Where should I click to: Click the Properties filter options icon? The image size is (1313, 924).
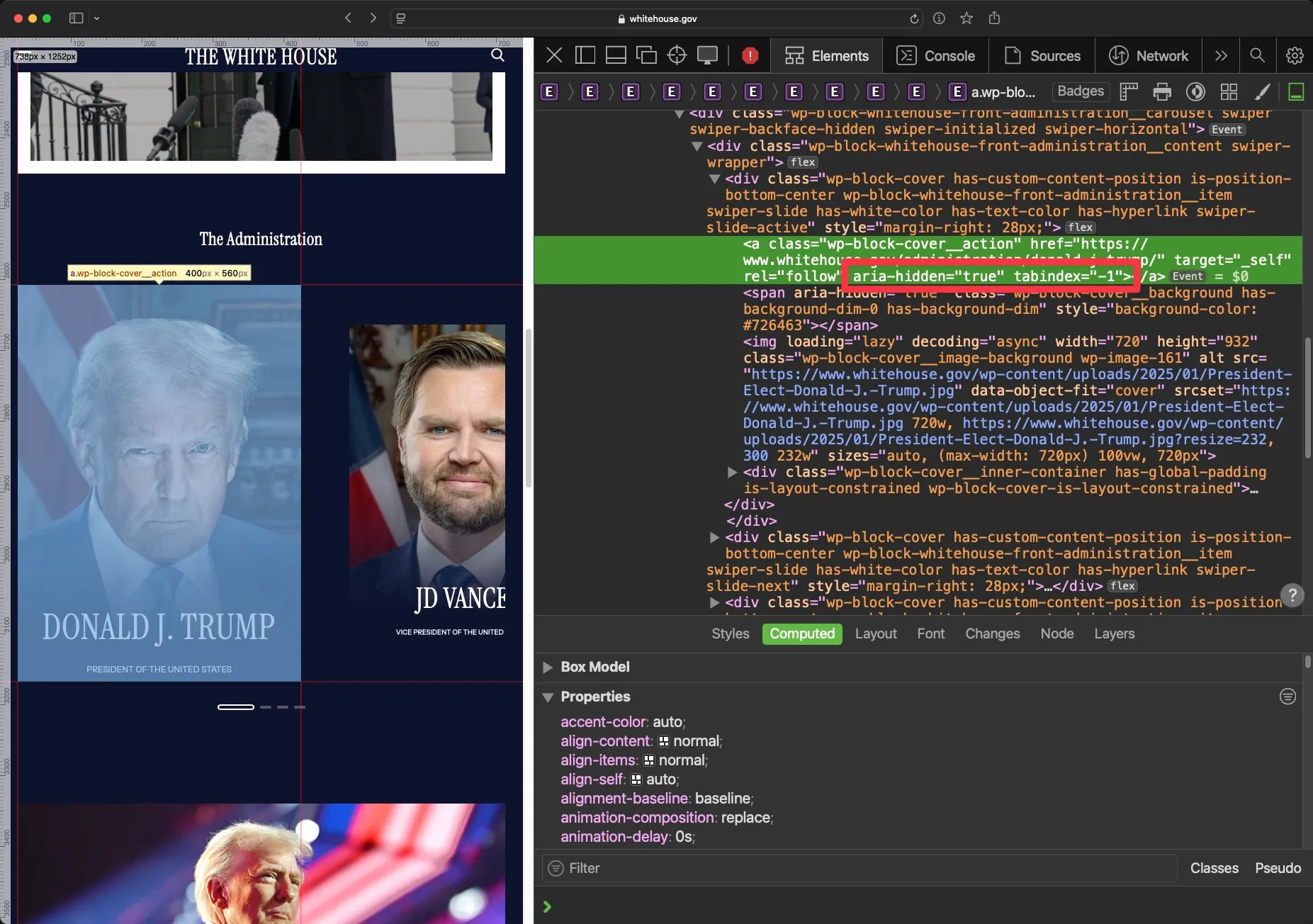click(x=1287, y=697)
